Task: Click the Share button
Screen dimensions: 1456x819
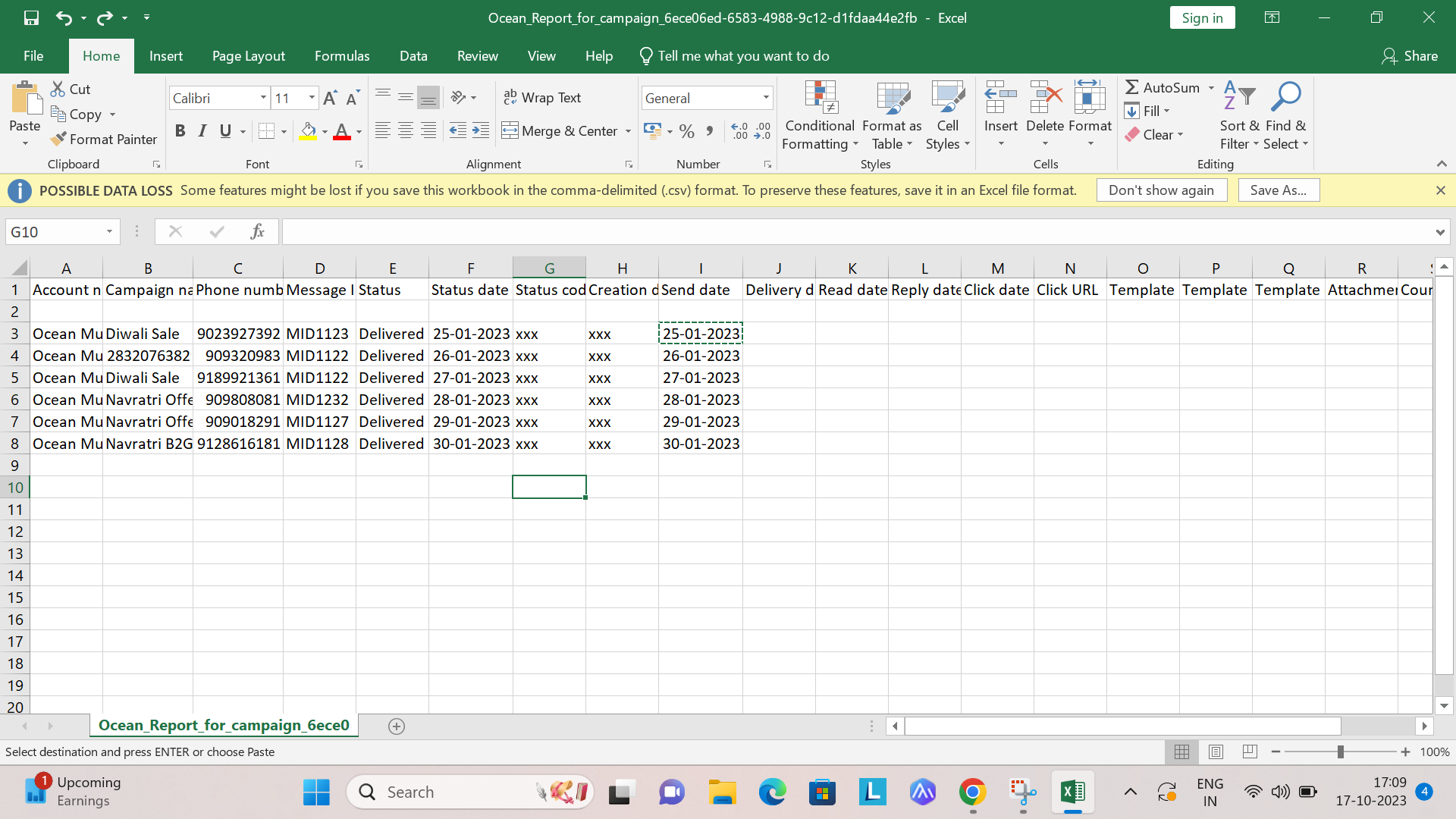Action: point(1410,56)
